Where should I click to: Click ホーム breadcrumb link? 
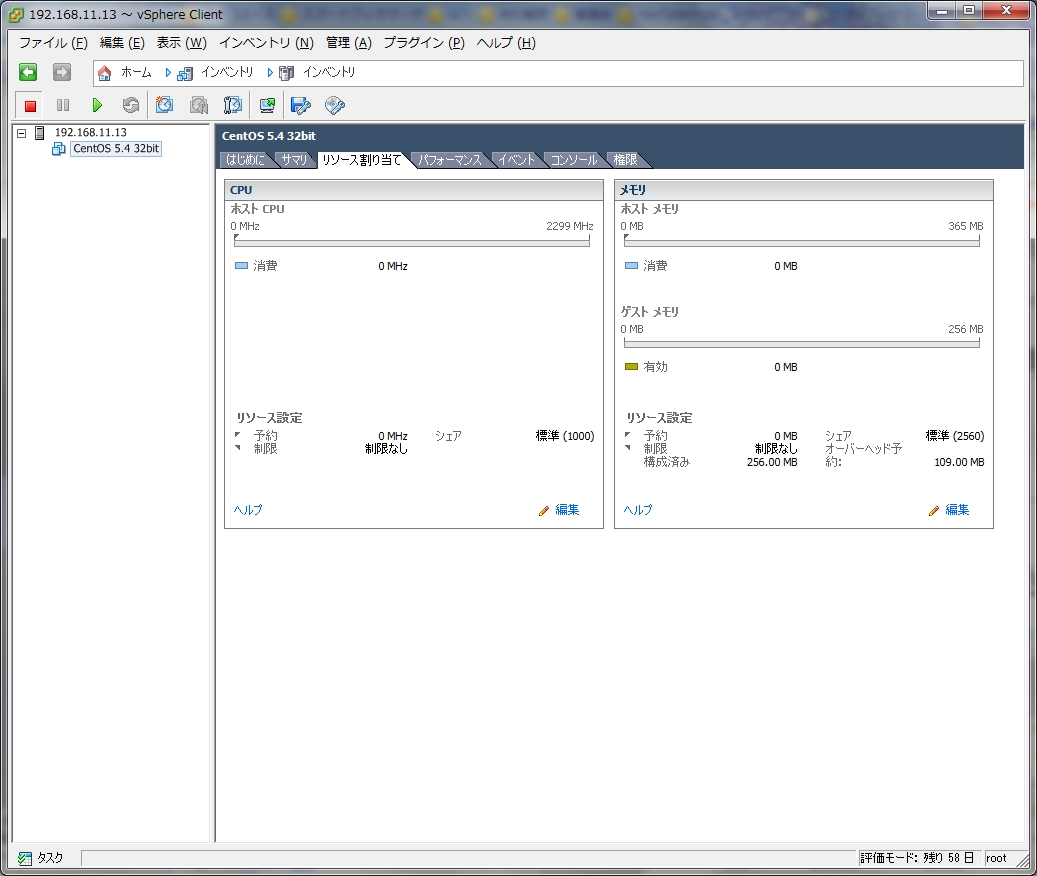click(136, 72)
